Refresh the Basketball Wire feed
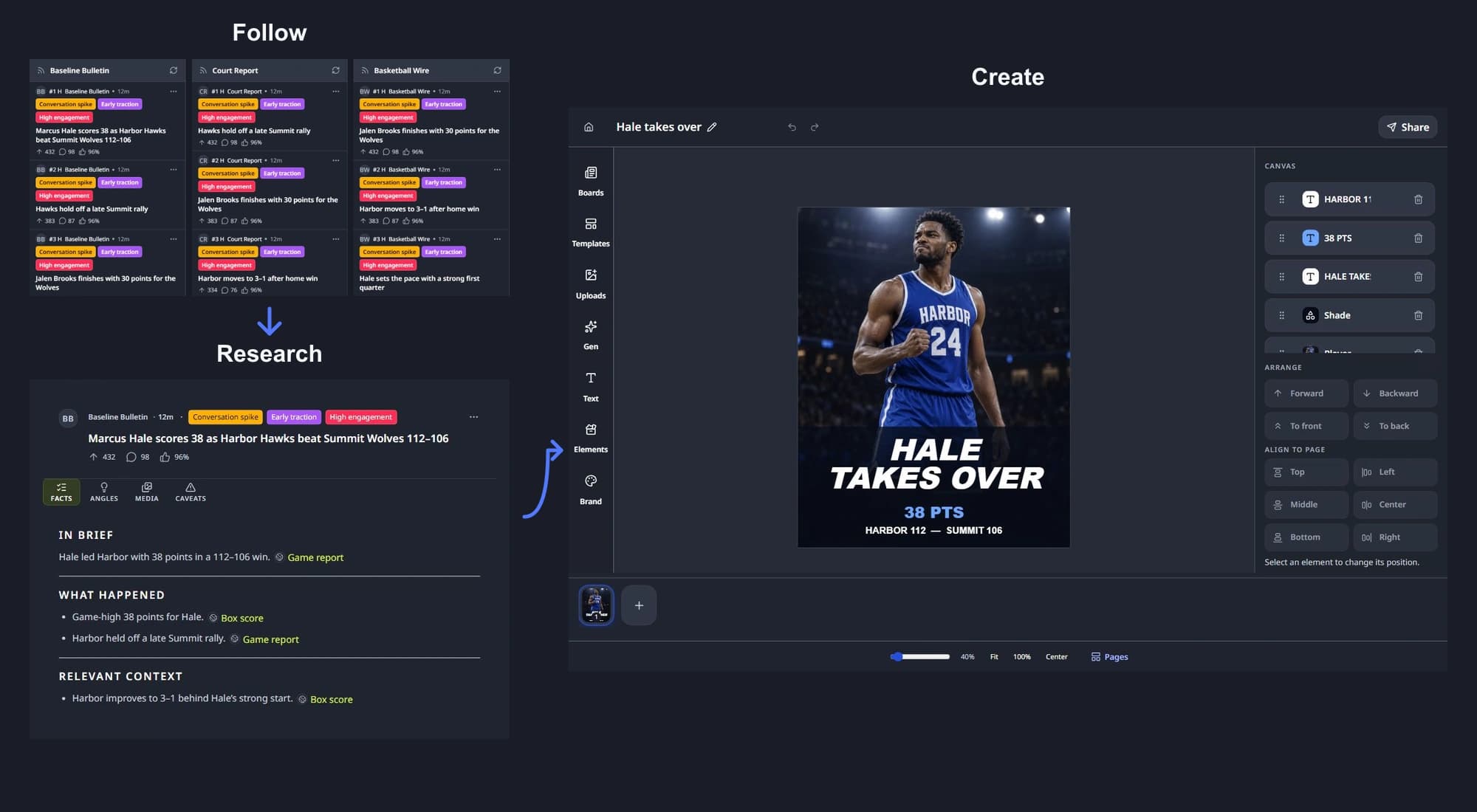Screen dimensions: 1477x812 click(x=497, y=70)
